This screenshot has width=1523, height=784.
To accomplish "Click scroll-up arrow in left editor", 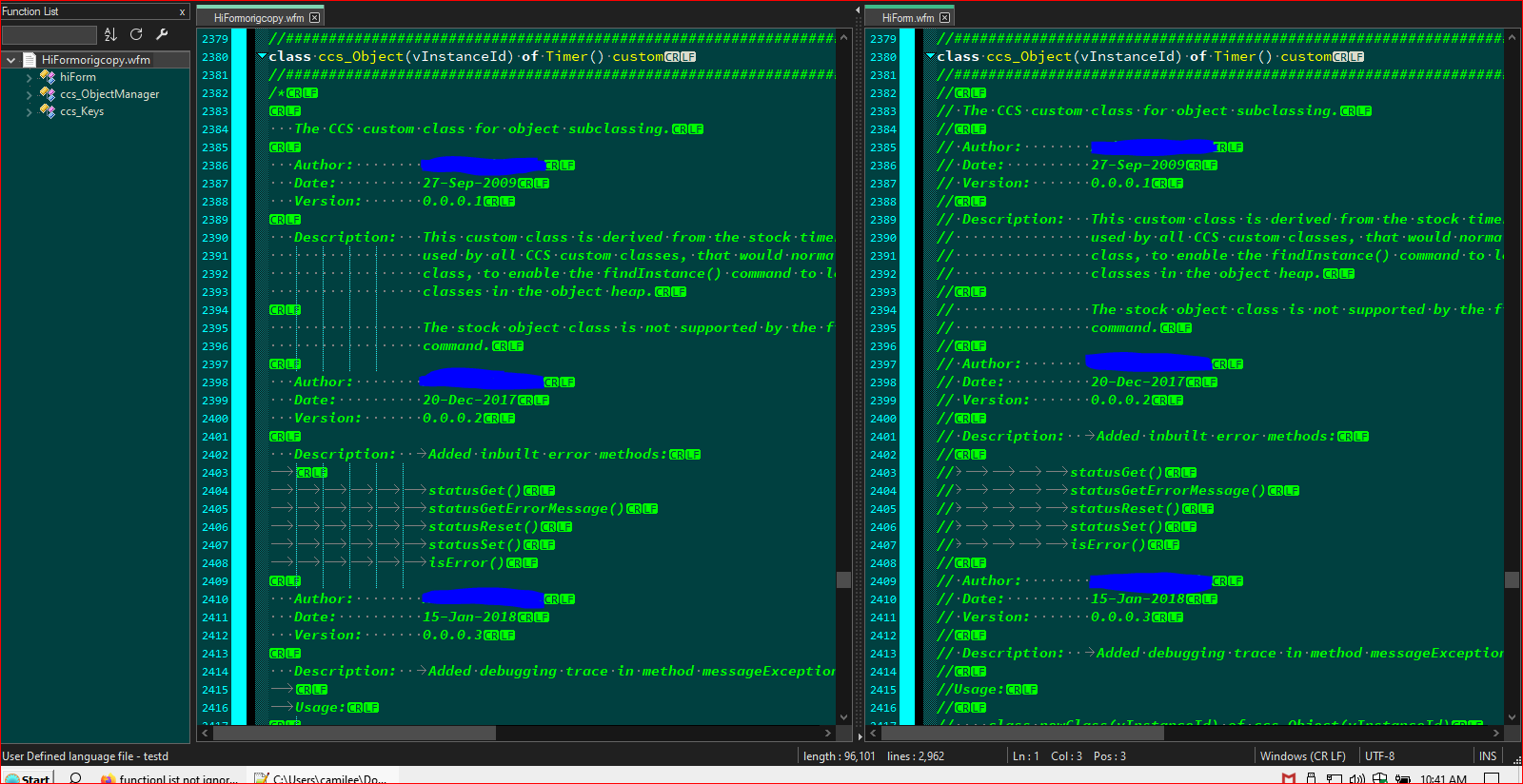I will pos(843,36).
